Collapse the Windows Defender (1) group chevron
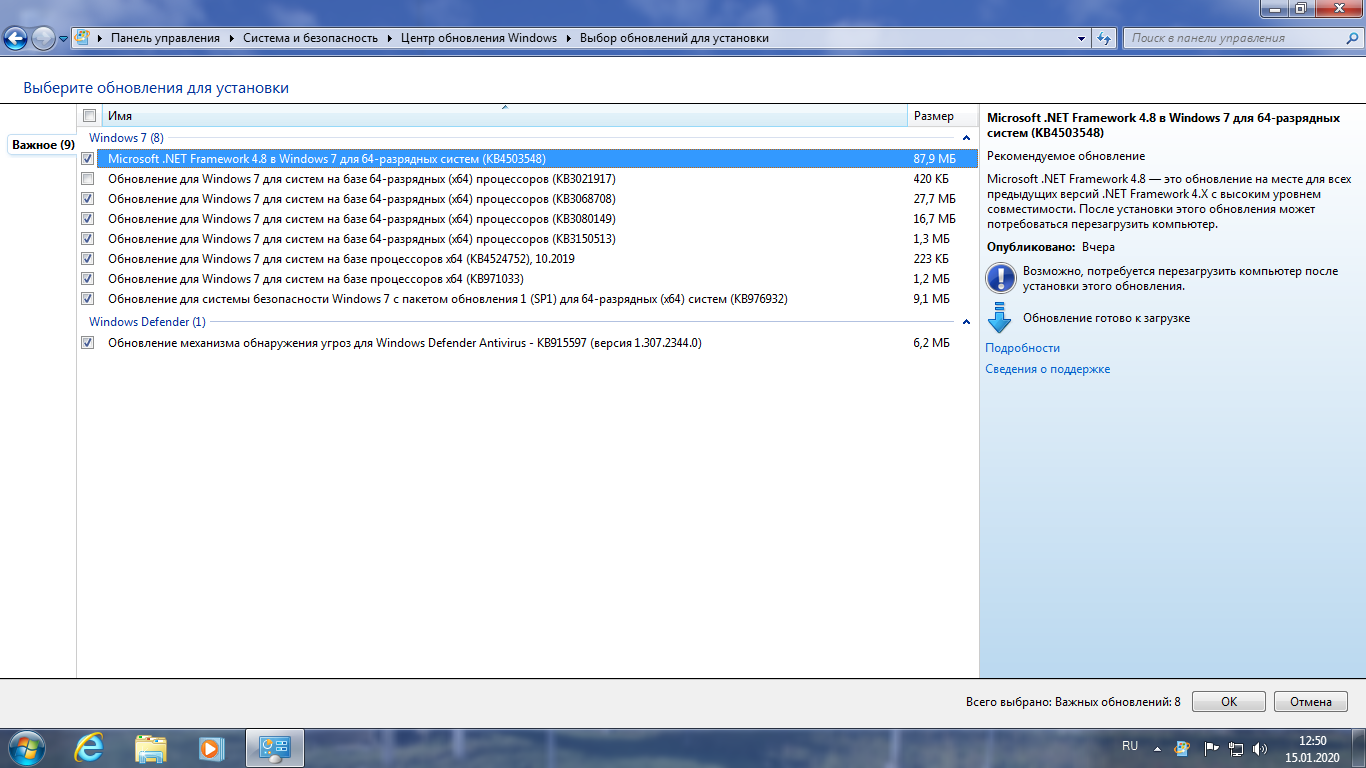This screenshot has height=768, width=1366. [966, 322]
